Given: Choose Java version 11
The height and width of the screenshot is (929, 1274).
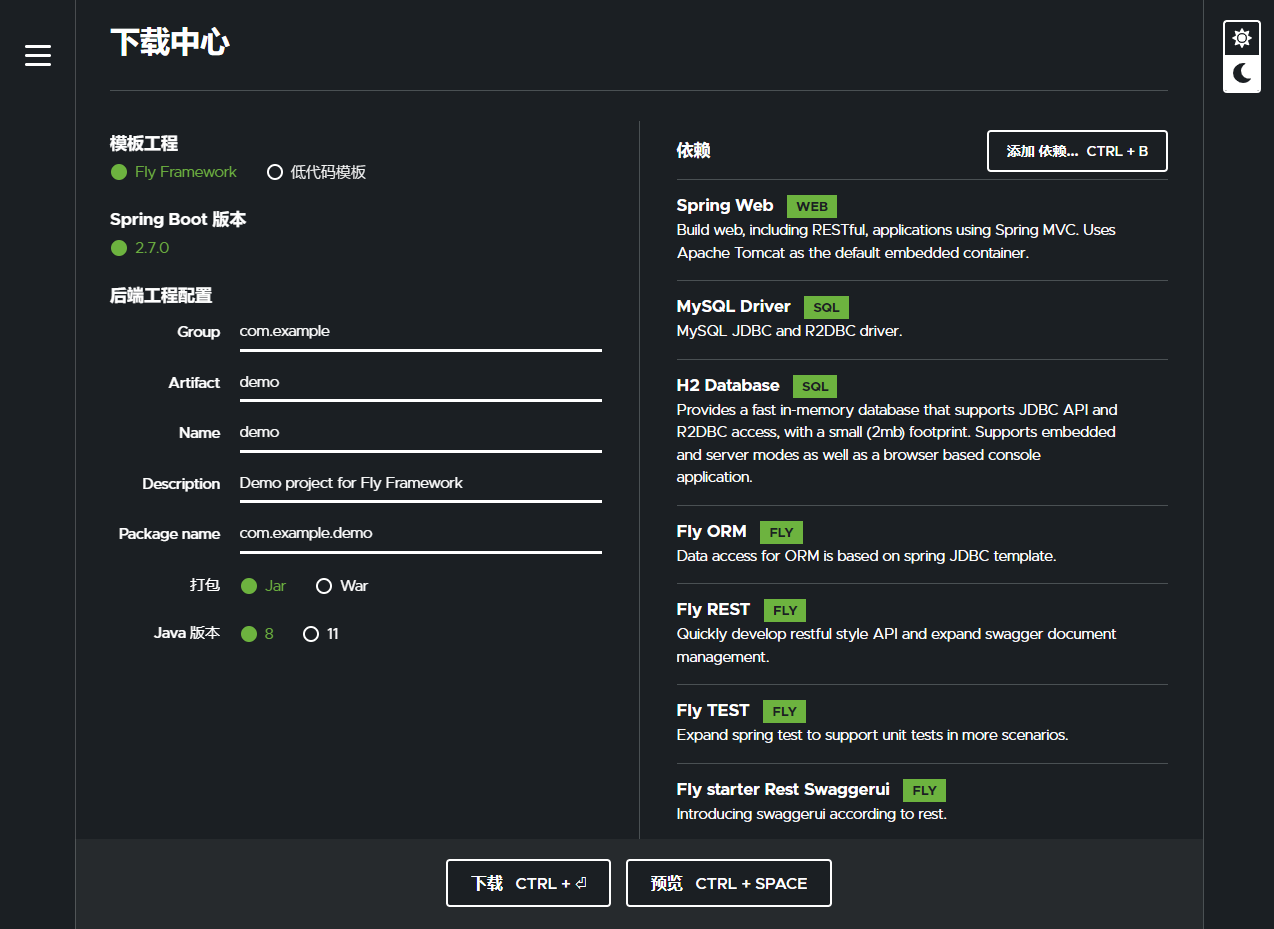Looking at the screenshot, I should 321,634.
